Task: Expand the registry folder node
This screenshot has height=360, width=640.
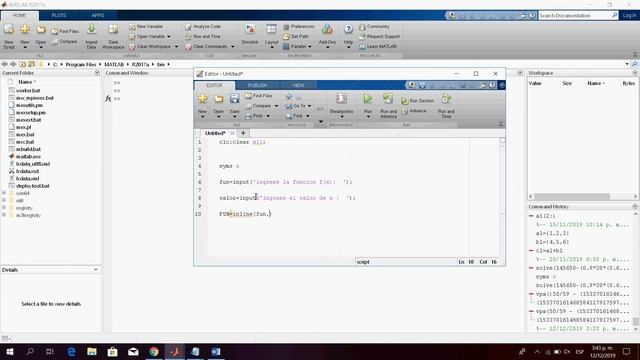Action: tap(4, 208)
